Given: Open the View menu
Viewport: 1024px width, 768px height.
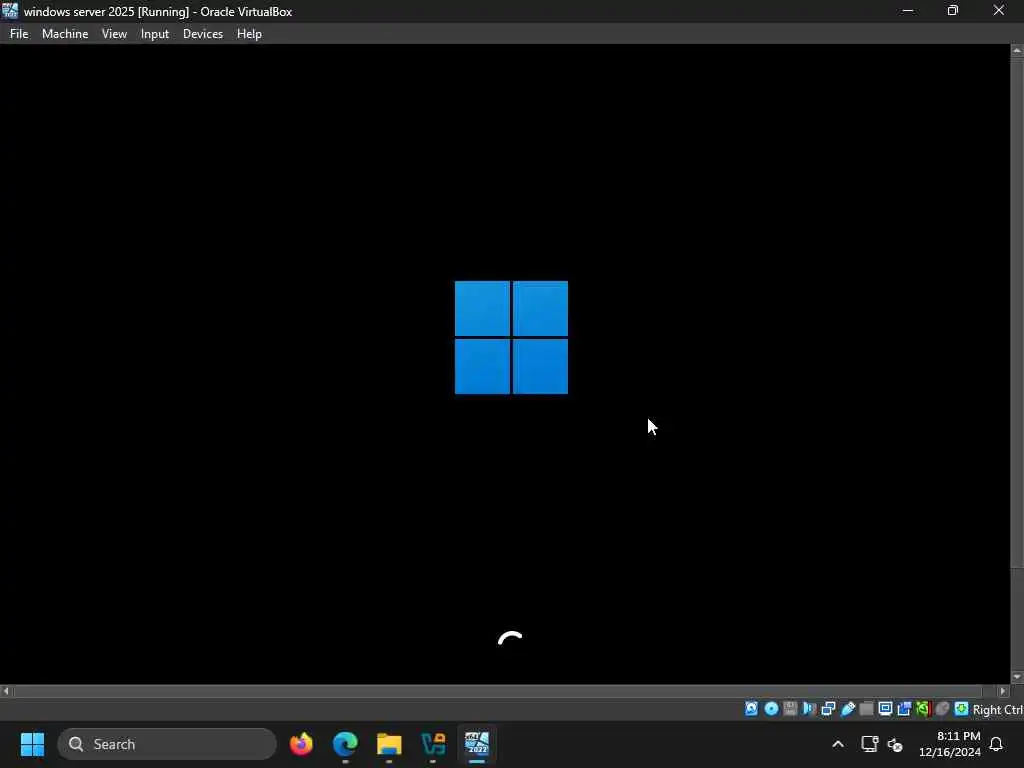Looking at the screenshot, I should tap(114, 34).
